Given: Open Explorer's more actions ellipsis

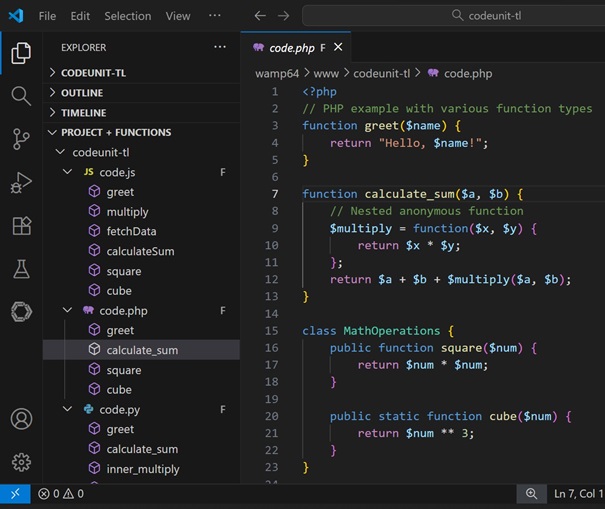Looking at the screenshot, I should pyautogui.click(x=220, y=47).
